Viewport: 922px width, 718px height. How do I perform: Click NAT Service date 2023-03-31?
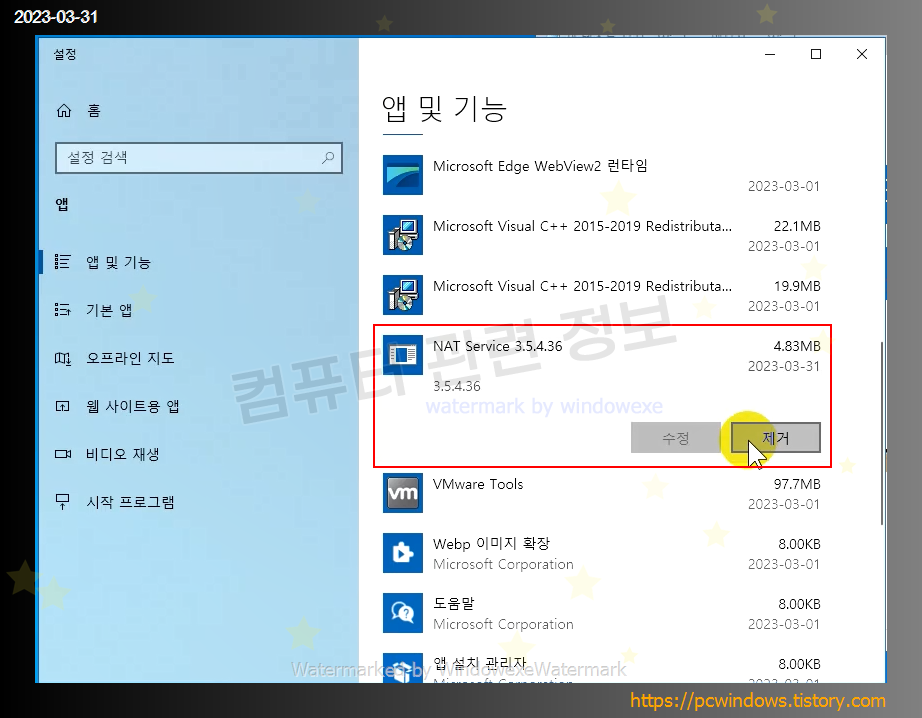point(783,366)
